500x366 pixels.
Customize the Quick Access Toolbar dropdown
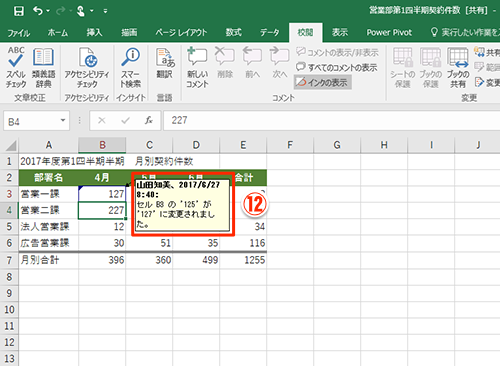(105, 11)
